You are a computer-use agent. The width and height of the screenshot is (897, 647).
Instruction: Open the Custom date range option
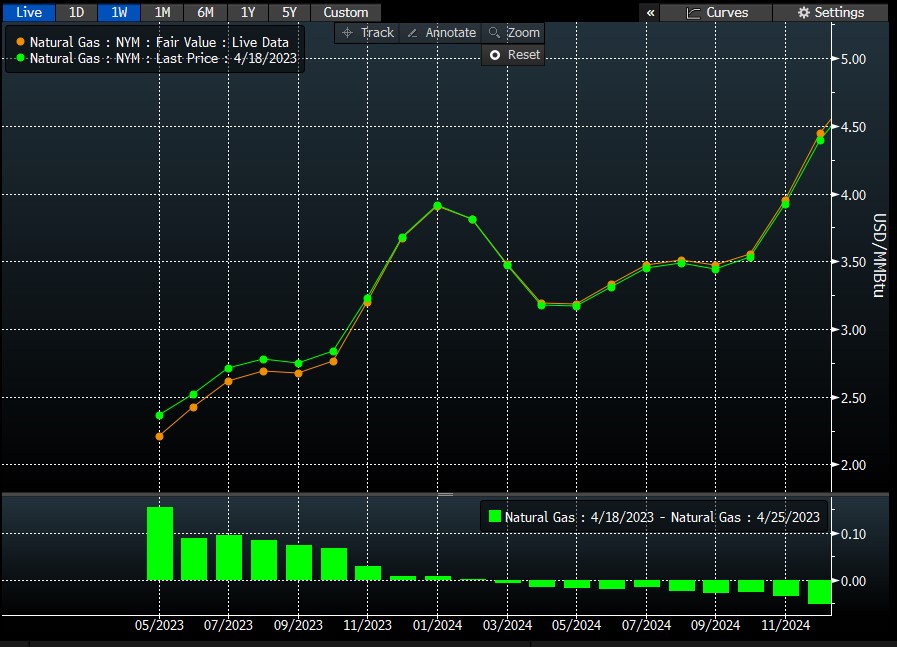click(x=346, y=13)
